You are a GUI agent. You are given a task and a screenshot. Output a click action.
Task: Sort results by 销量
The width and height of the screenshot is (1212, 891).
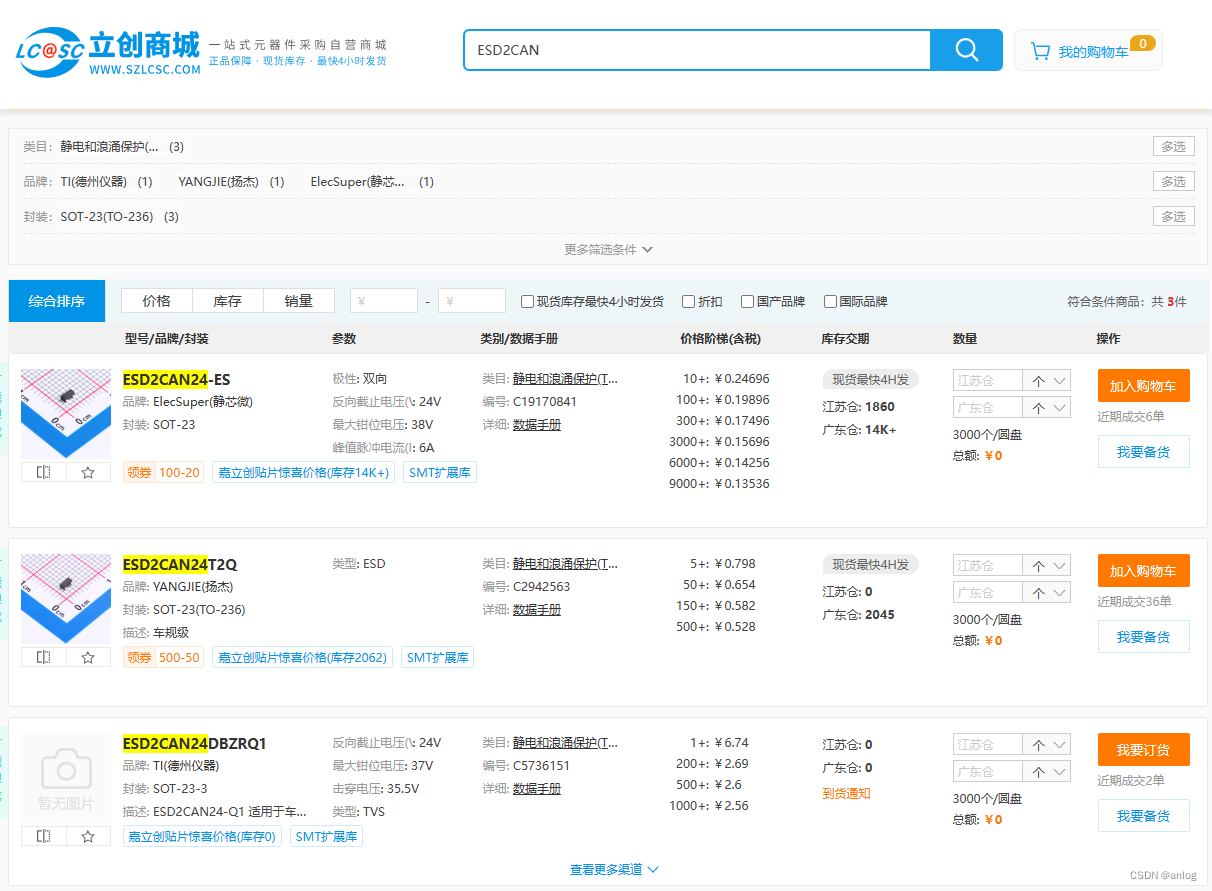(298, 301)
